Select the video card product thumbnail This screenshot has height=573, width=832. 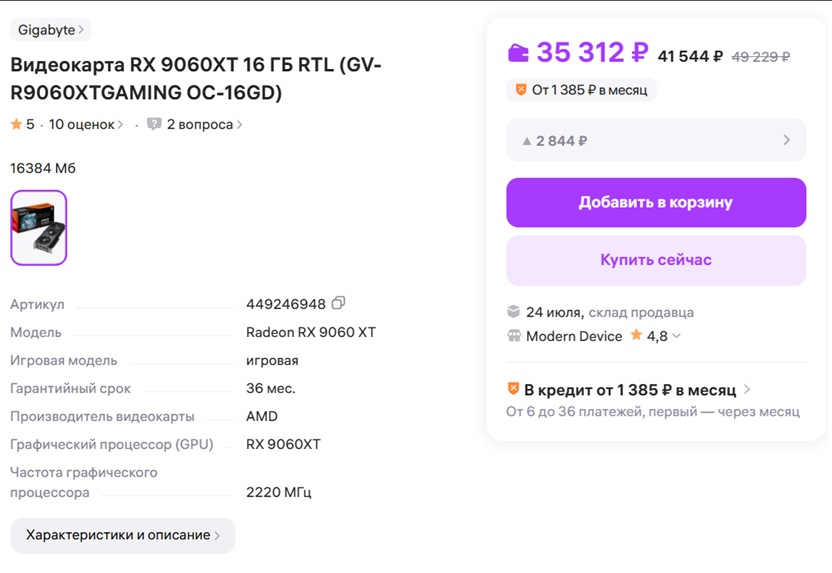[x=39, y=228]
